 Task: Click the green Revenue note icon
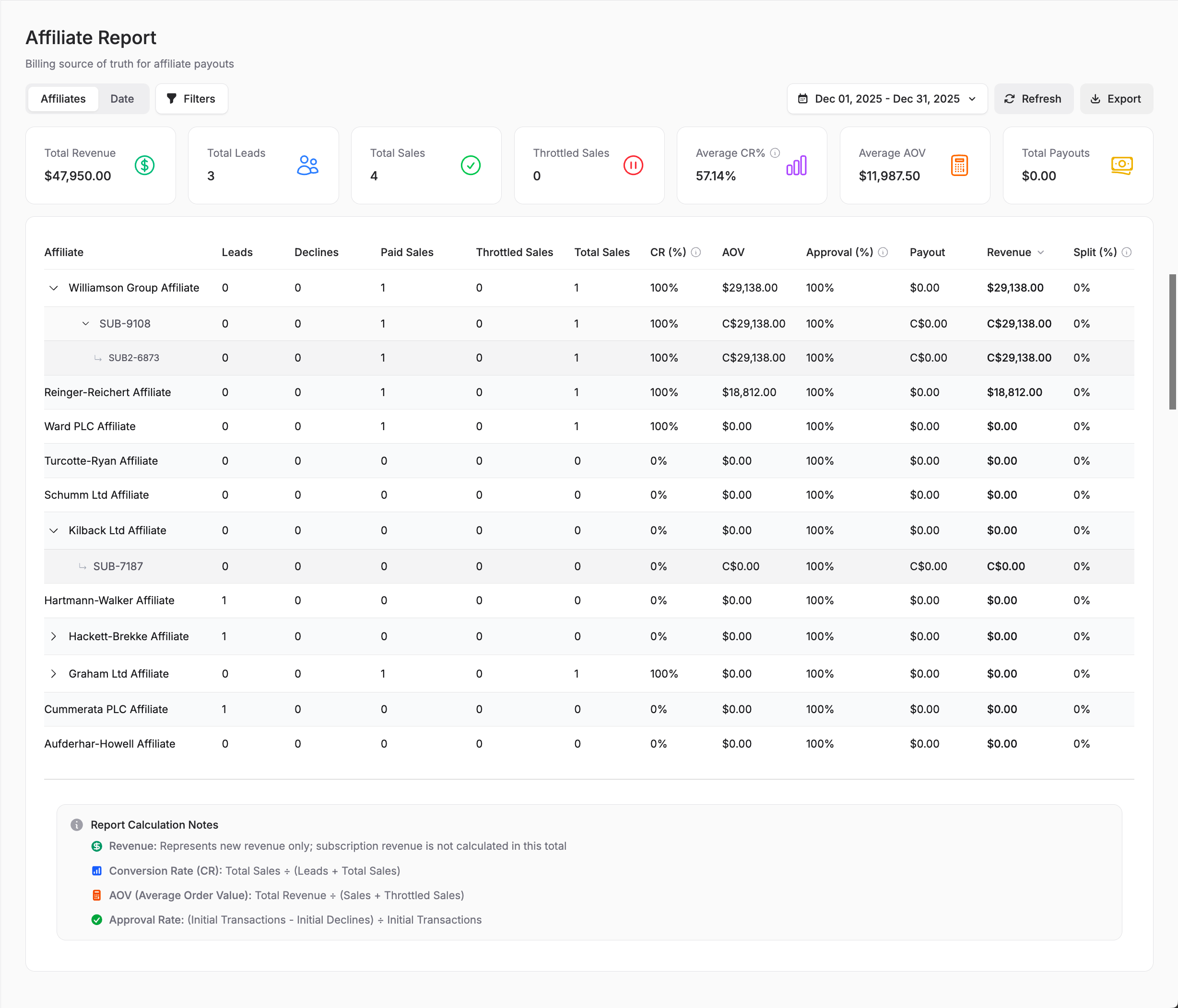(97, 846)
